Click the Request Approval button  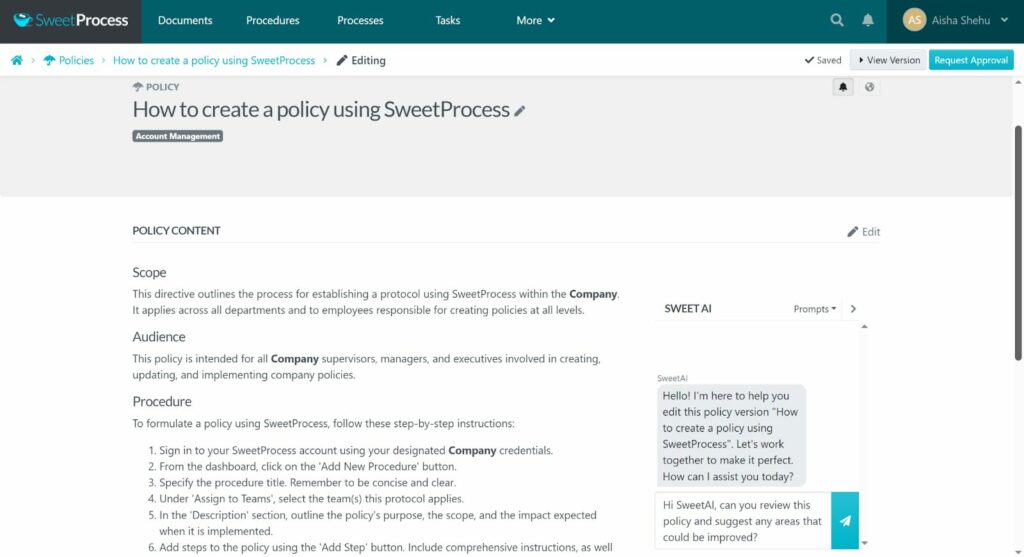[971, 60]
